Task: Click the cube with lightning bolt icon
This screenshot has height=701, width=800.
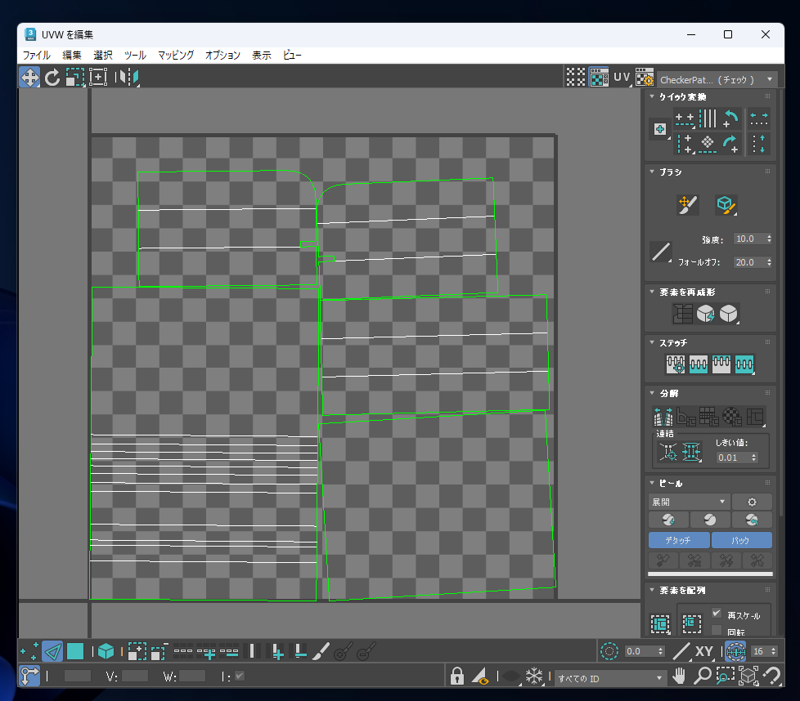Action: point(706,314)
